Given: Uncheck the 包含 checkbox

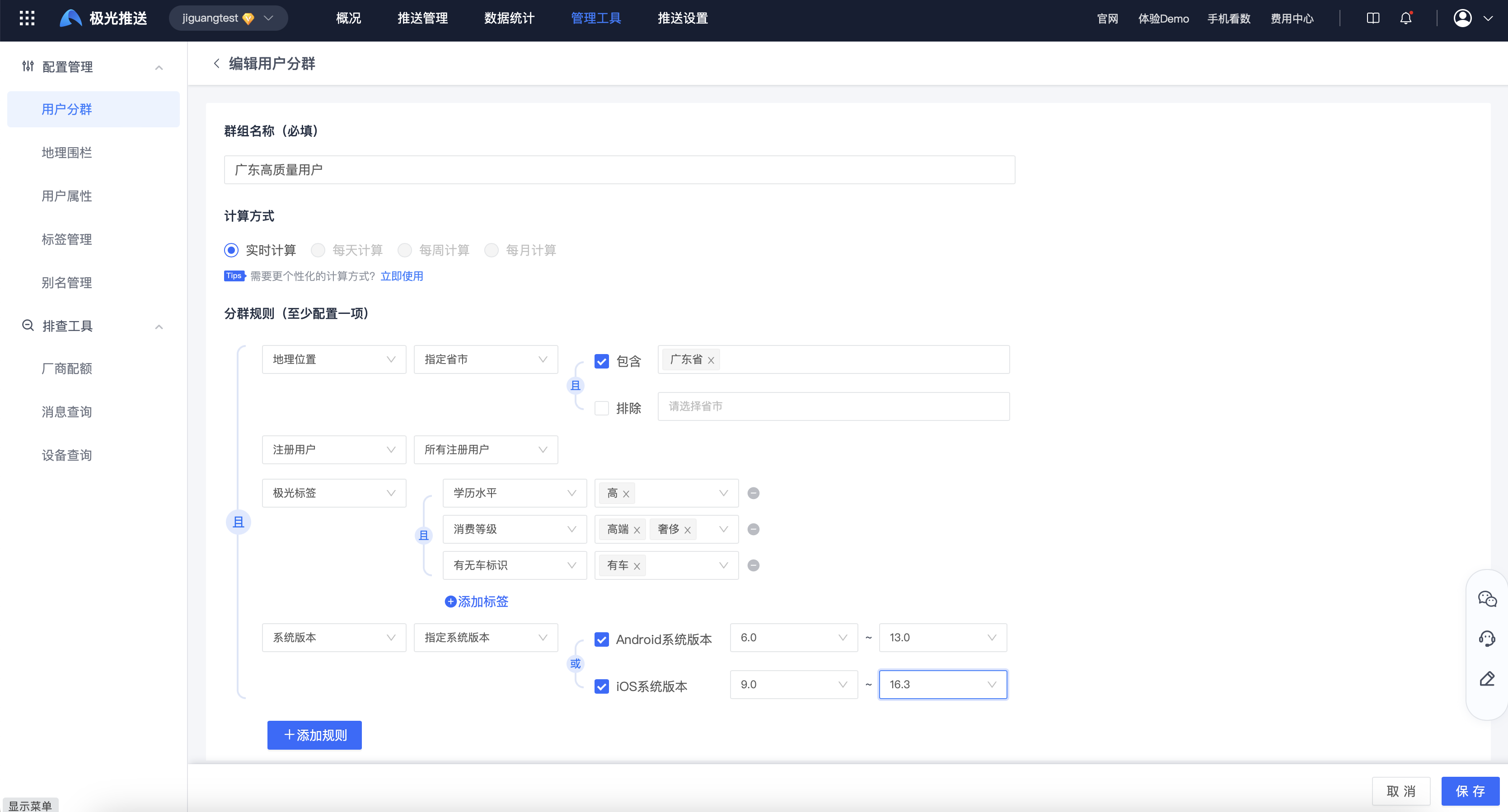Looking at the screenshot, I should click(x=601, y=361).
